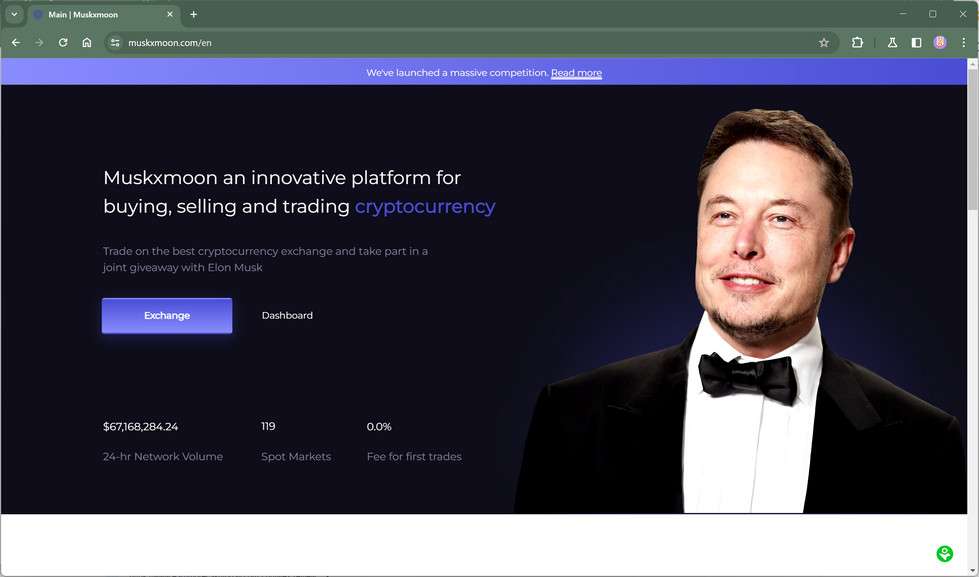Click the browser back arrow

[x=15, y=43]
